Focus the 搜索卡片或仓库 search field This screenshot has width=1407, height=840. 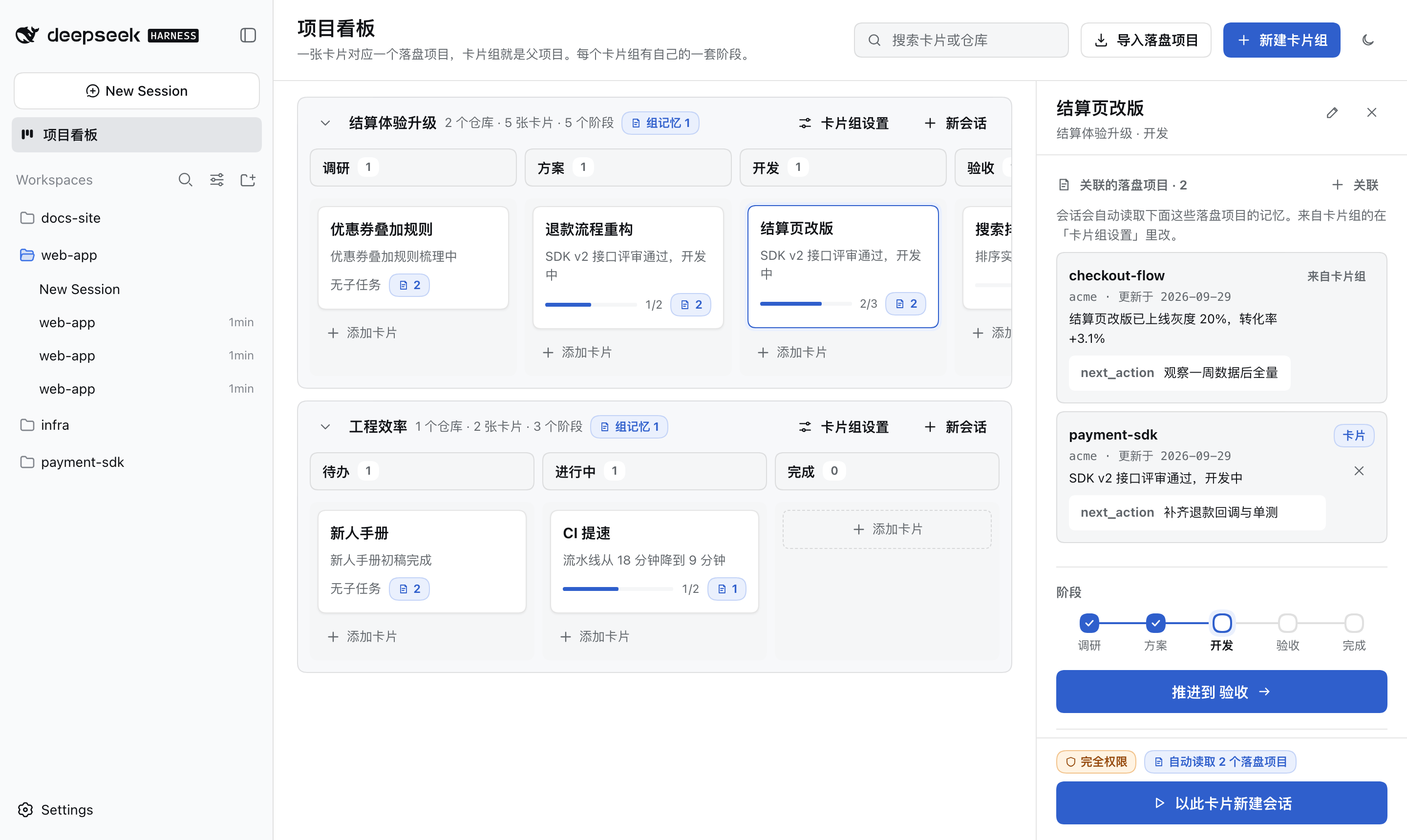(961, 40)
